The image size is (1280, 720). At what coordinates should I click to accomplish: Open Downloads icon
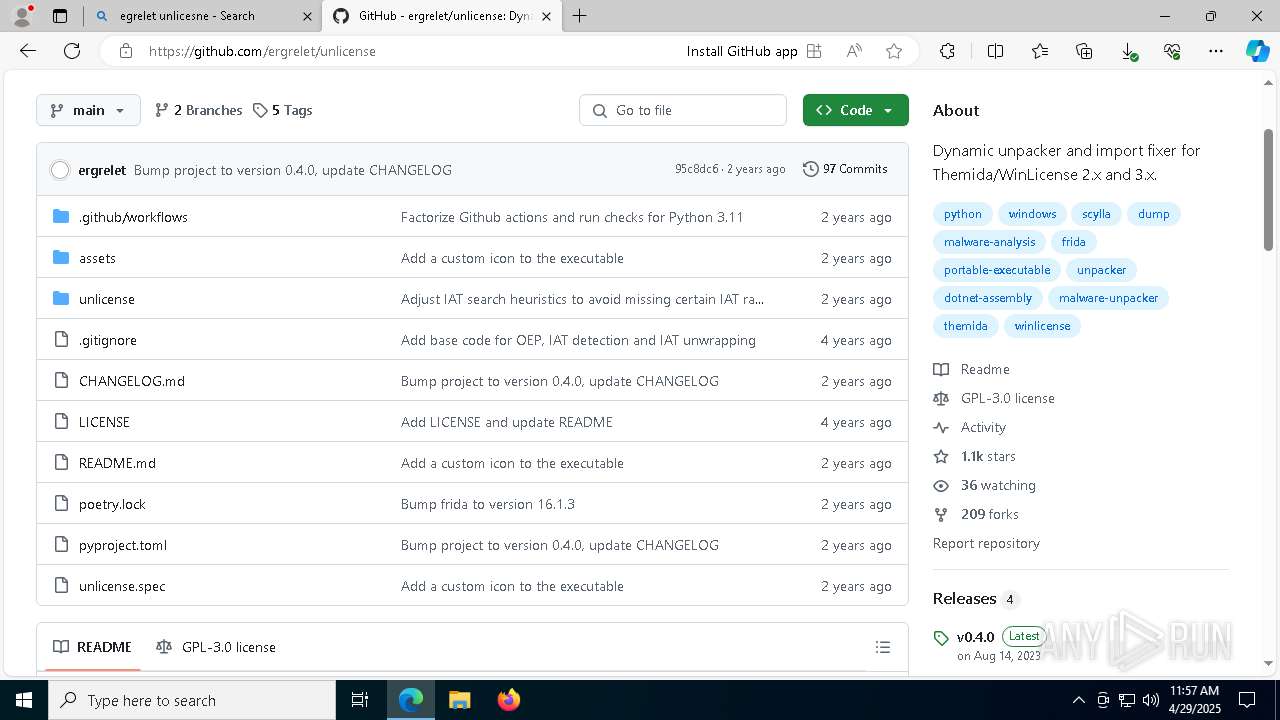pyautogui.click(x=1128, y=51)
